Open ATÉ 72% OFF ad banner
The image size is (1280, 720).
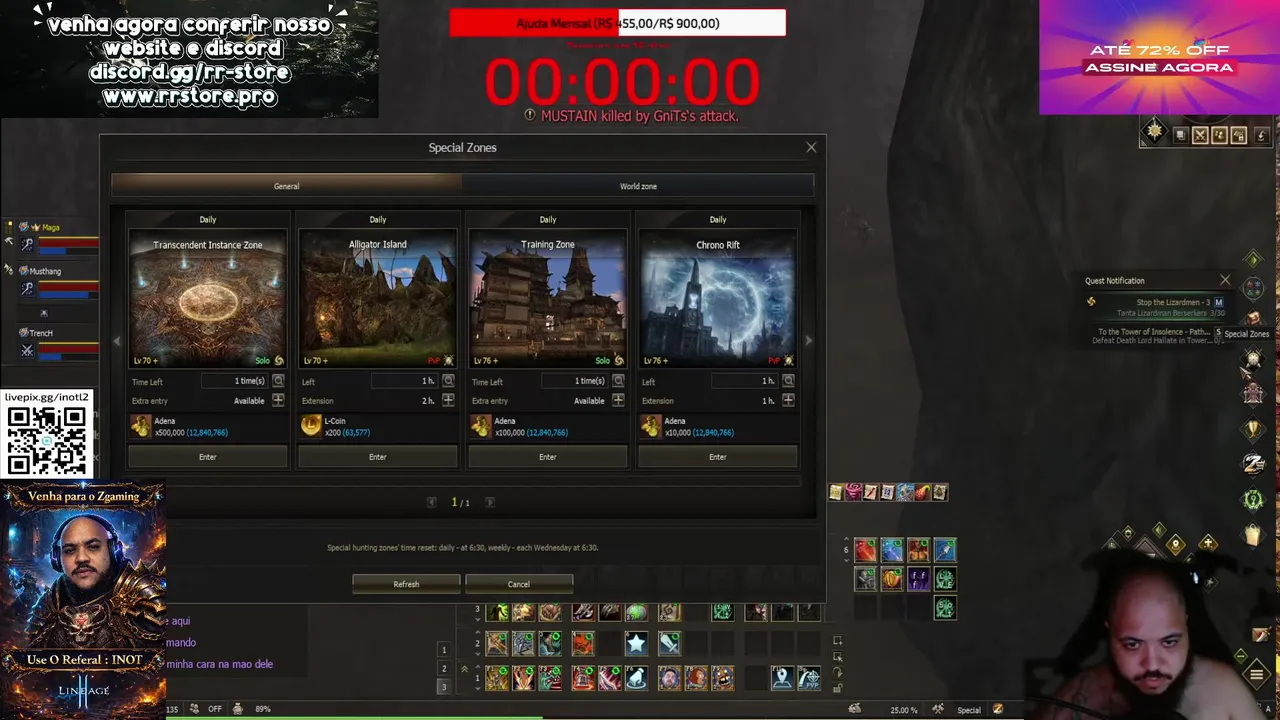point(1159,58)
